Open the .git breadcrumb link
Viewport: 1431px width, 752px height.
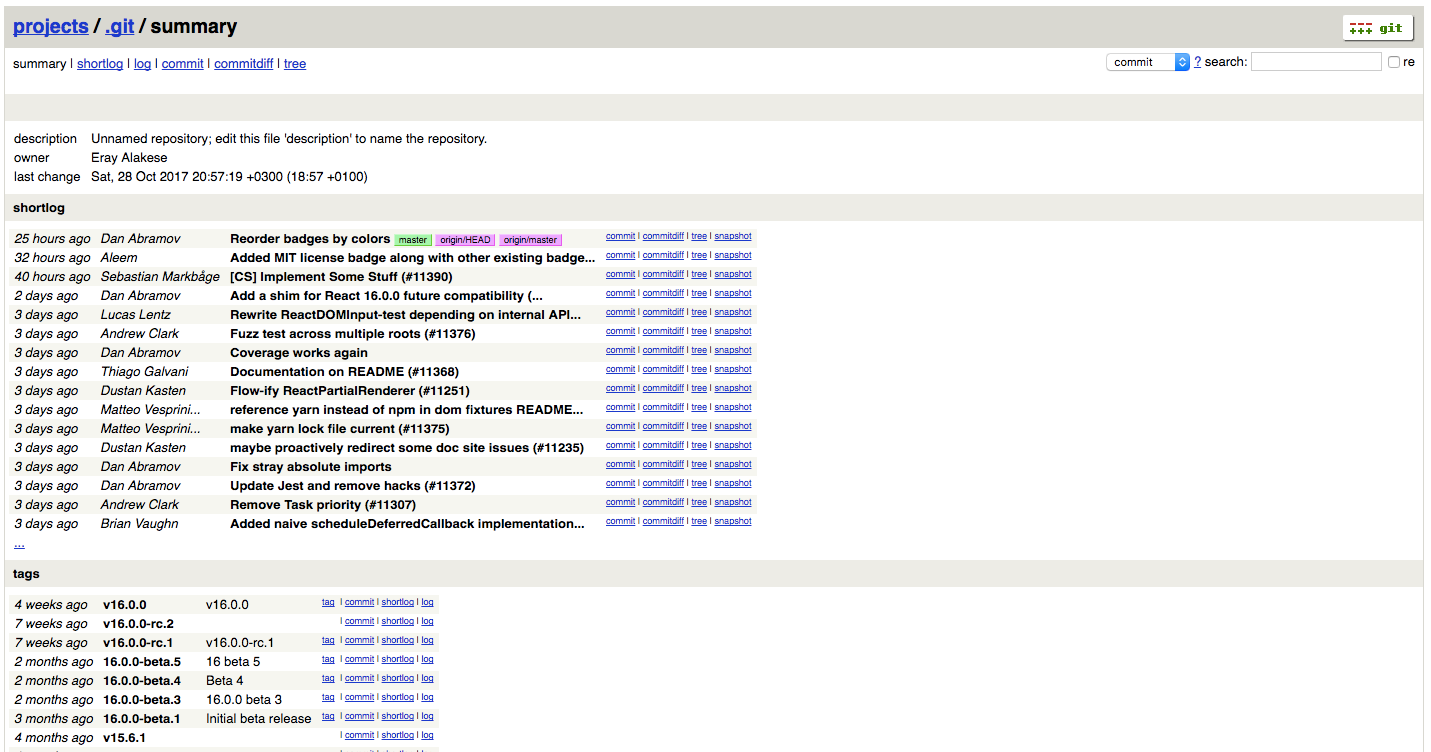click(x=119, y=27)
